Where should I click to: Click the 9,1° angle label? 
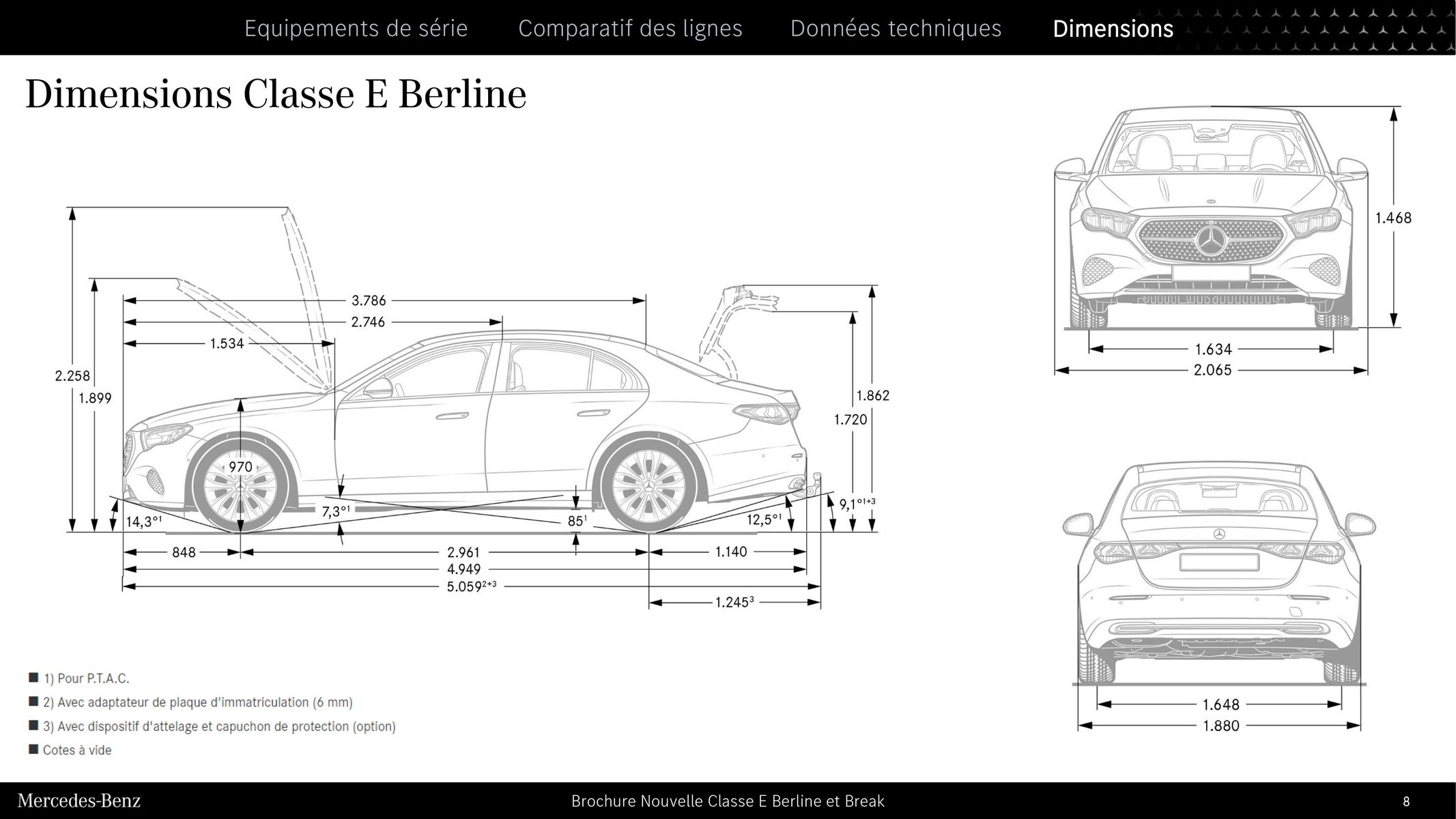857,504
